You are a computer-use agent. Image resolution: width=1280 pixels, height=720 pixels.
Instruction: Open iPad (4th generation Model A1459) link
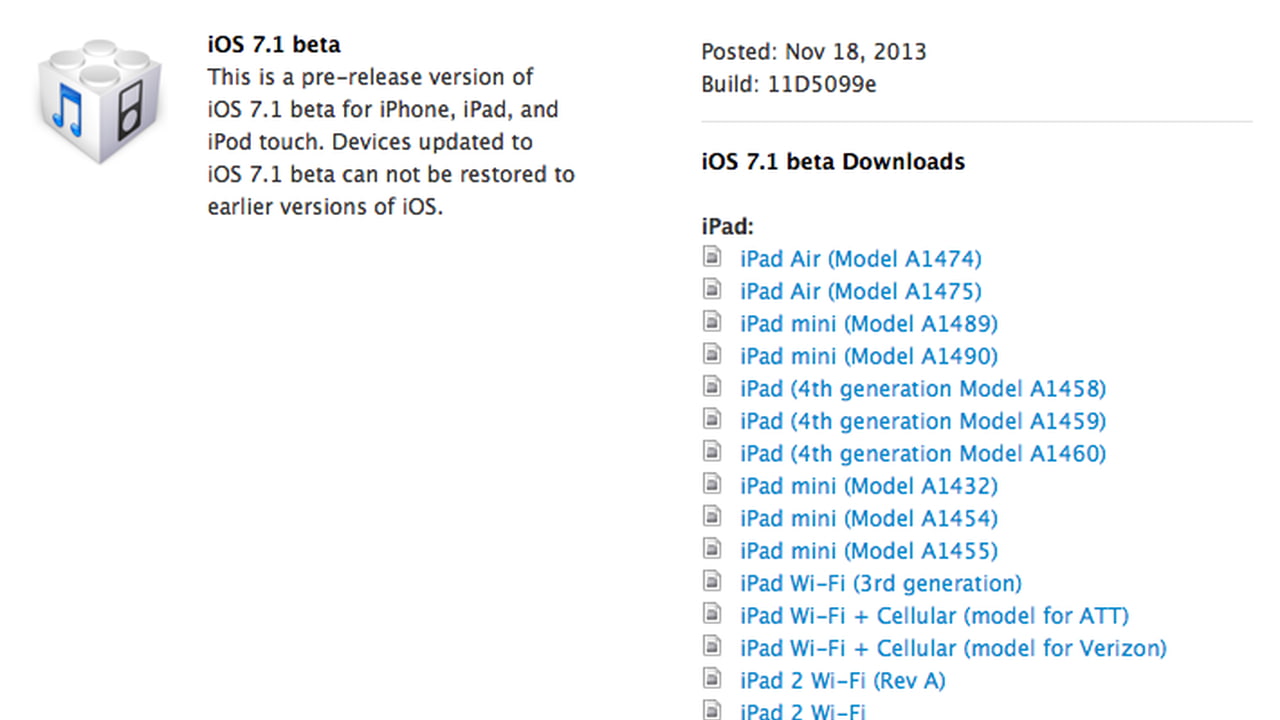pos(922,421)
